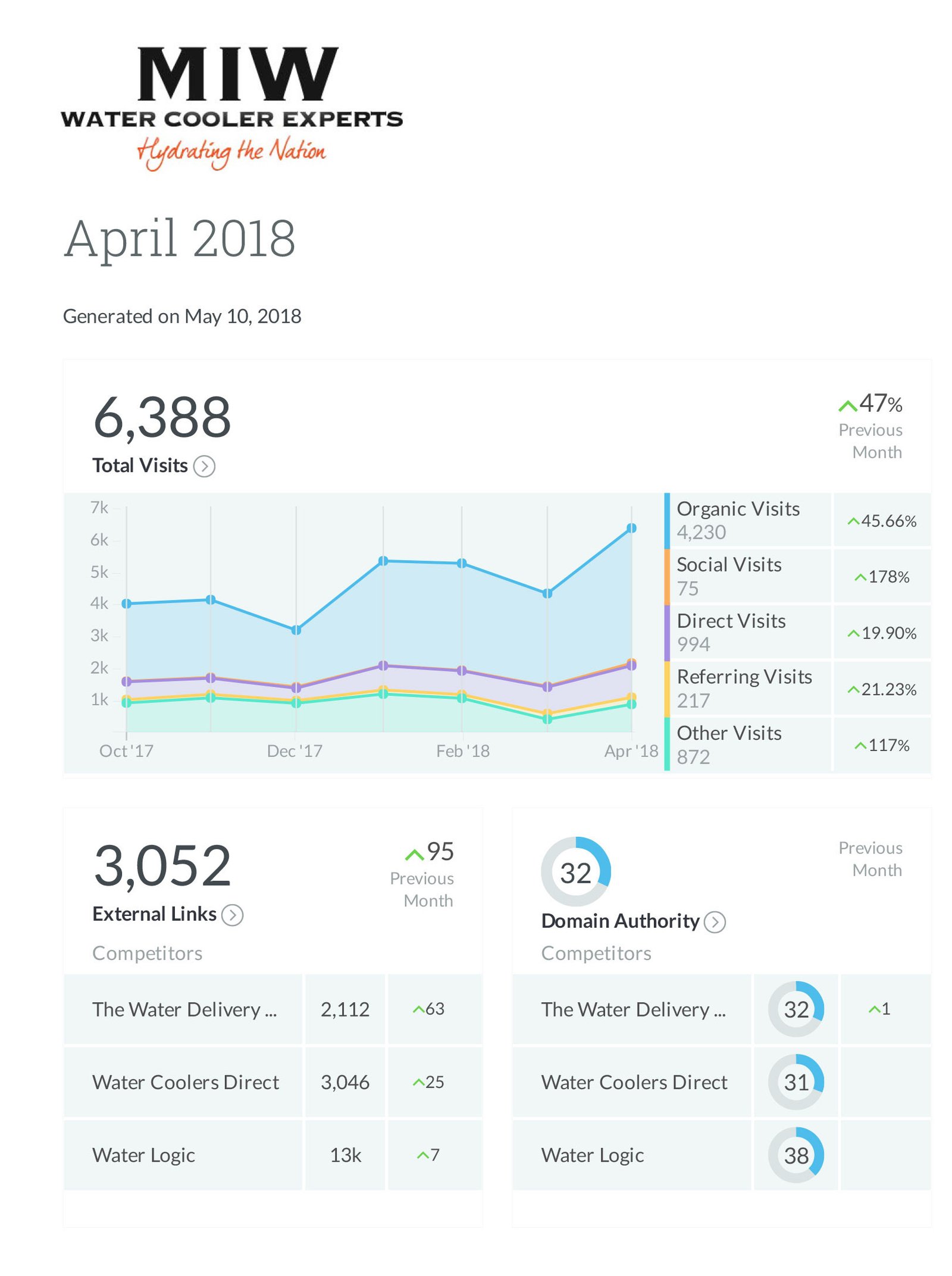Select the Organic Visits legend row

pos(797,520)
